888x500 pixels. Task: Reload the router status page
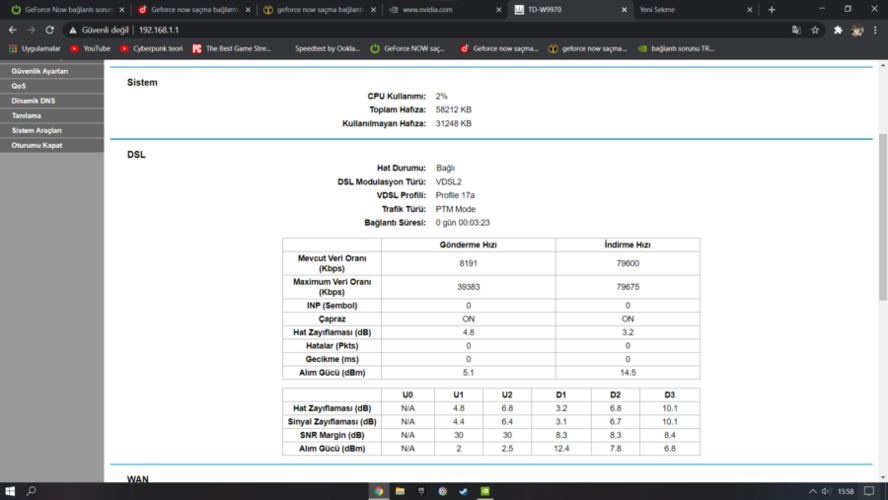(50, 30)
